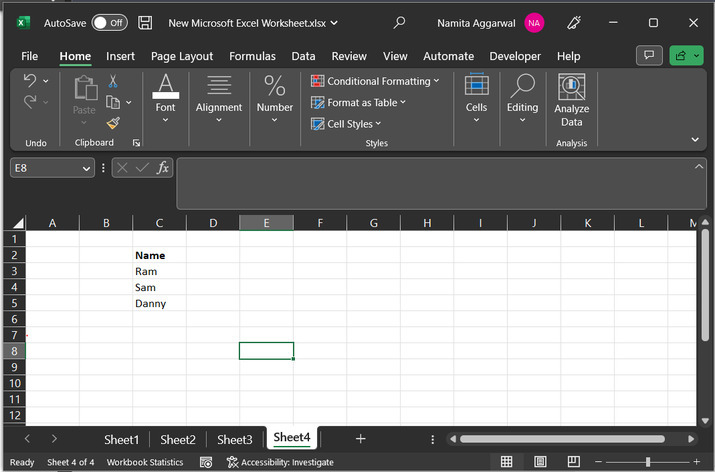Click Accessibility: Investigate status button
The image size is (715, 472).
coord(280,462)
